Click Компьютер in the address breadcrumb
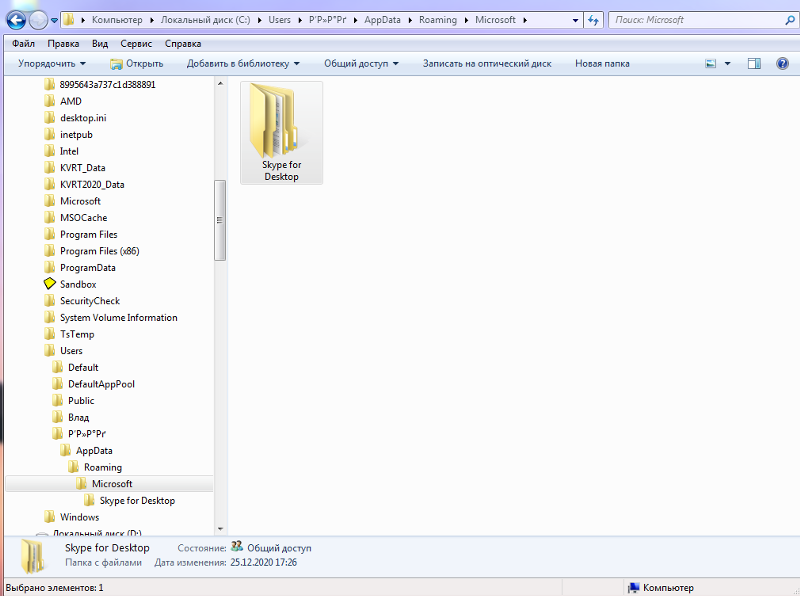 (117, 20)
